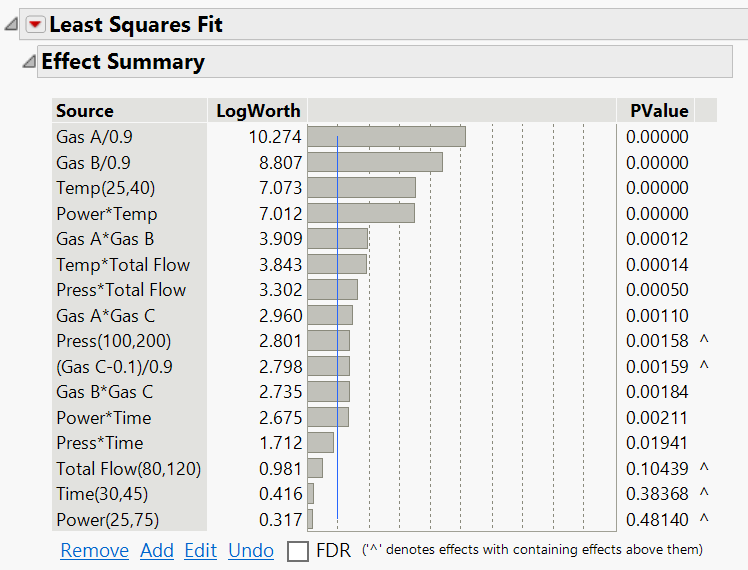
Task: Click the Edit link
Action: pos(200,551)
